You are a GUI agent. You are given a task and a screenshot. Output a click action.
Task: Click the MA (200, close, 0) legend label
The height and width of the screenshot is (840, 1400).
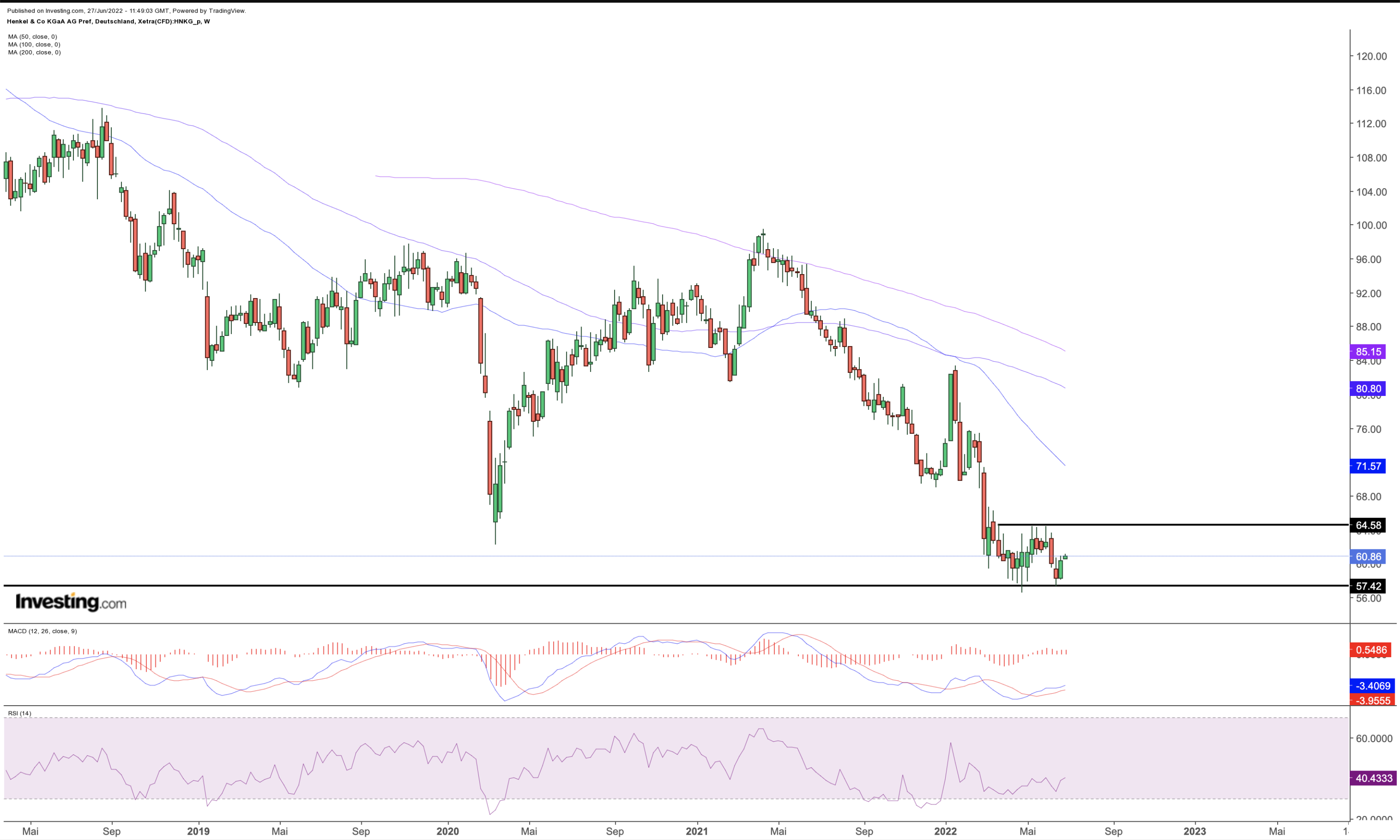tap(34, 52)
